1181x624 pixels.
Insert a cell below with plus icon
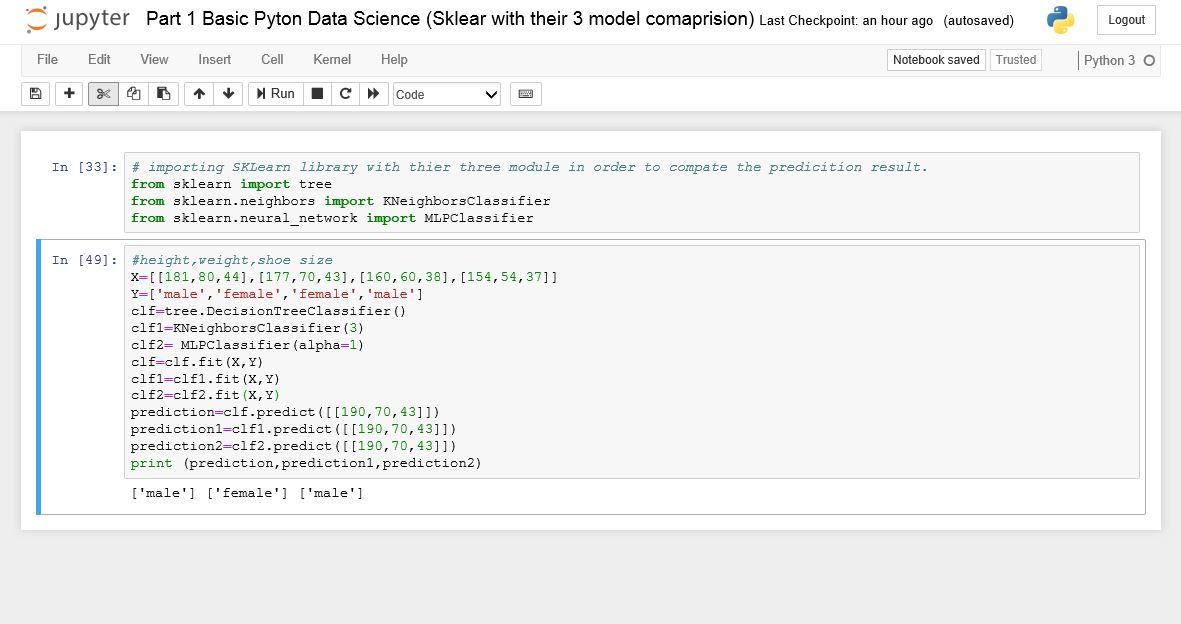coord(69,94)
